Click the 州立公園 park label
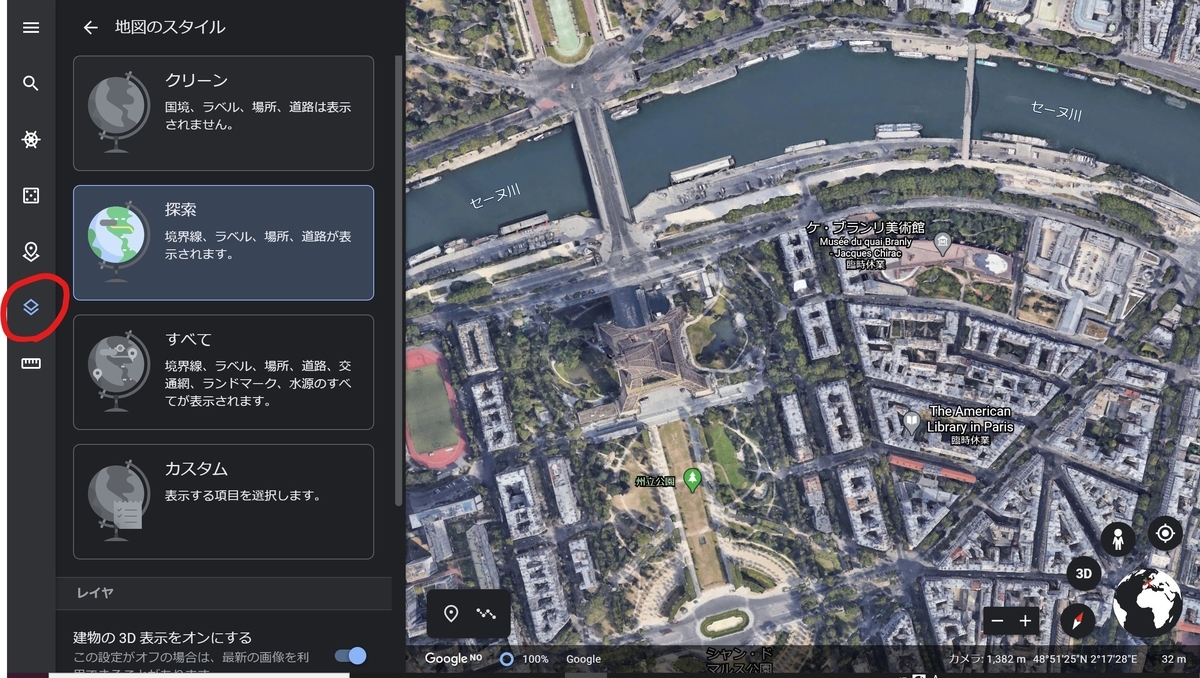This screenshot has height=678, width=1200. [x=655, y=482]
